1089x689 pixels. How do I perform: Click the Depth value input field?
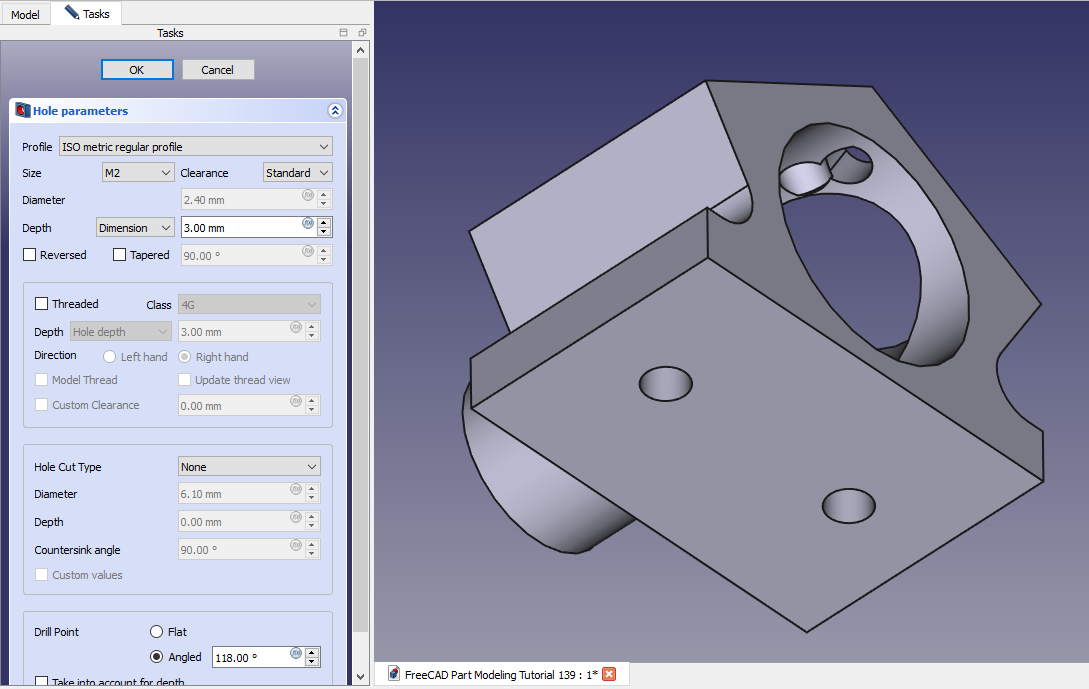pyautogui.click(x=240, y=228)
